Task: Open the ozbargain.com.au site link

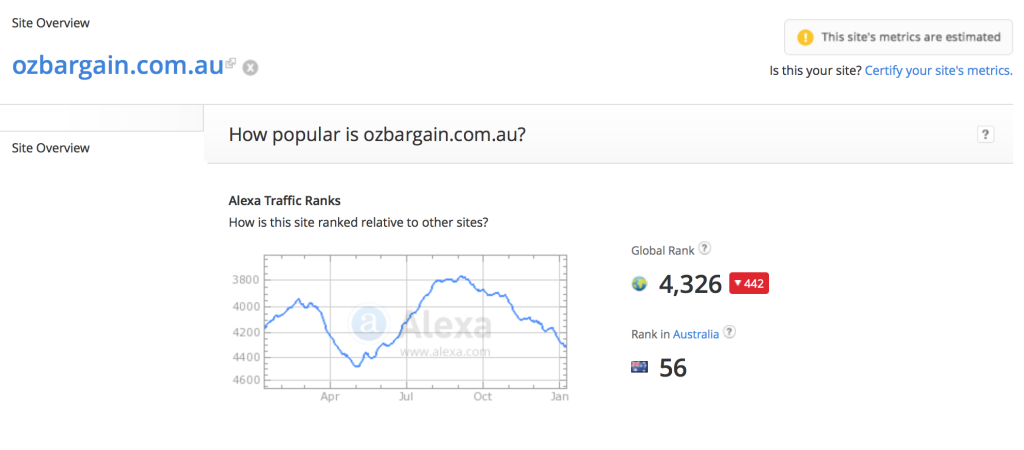Action: (x=118, y=67)
